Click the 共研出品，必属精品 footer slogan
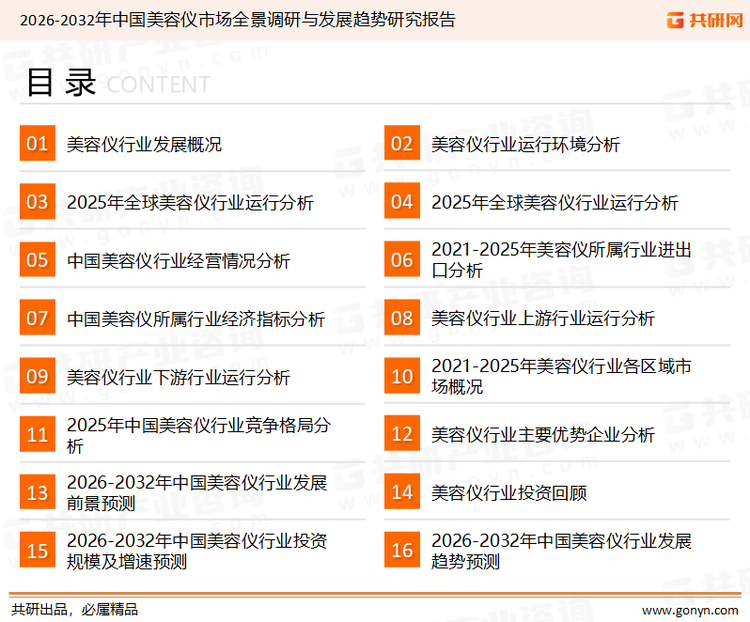Viewport: 750px width, 622px height. click(x=74, y=609)
